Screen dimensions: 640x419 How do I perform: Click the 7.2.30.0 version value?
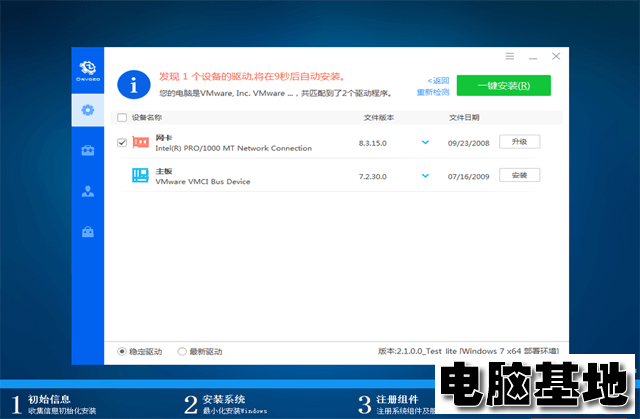tap(373, 177)
